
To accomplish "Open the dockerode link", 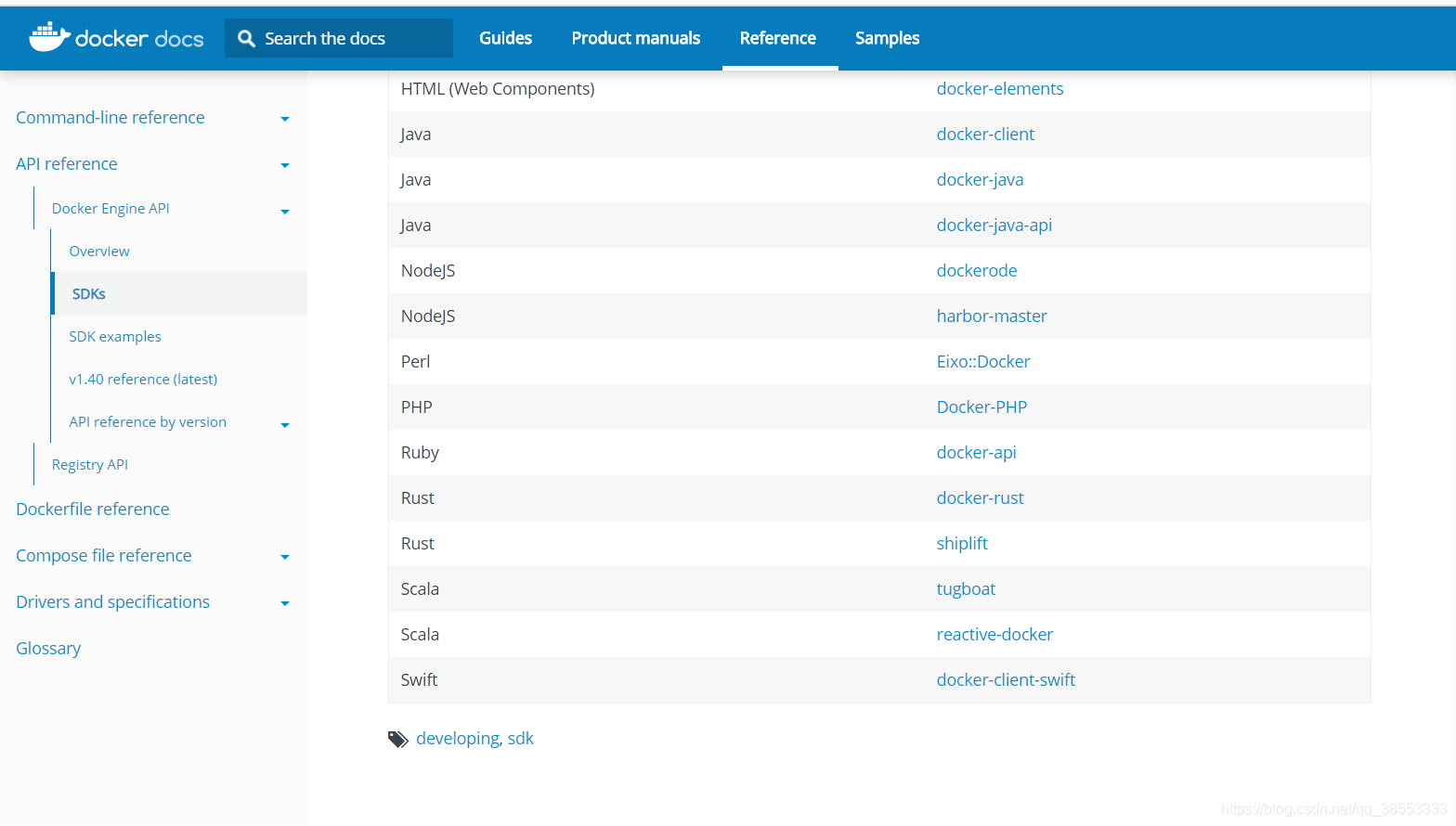I will (977, 271).
